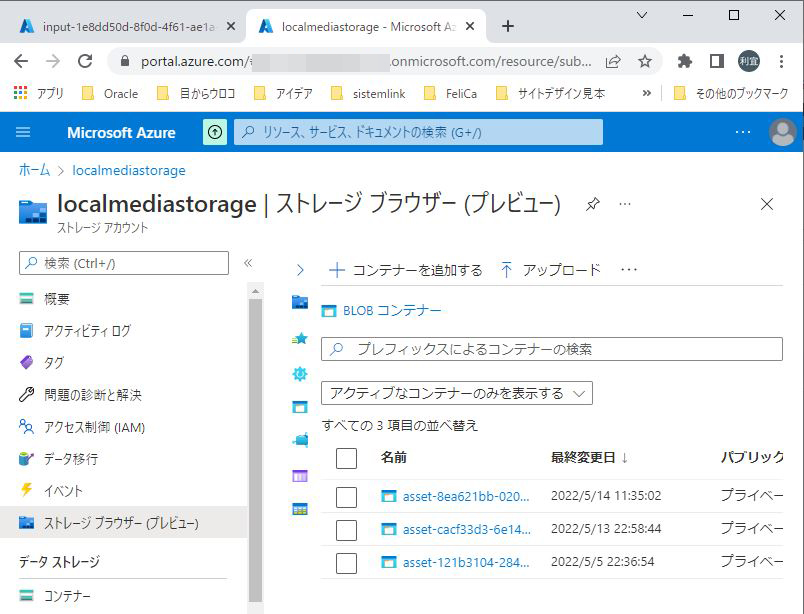
Task: Select the storage account folder icon in tree
Action: point(300,302)
